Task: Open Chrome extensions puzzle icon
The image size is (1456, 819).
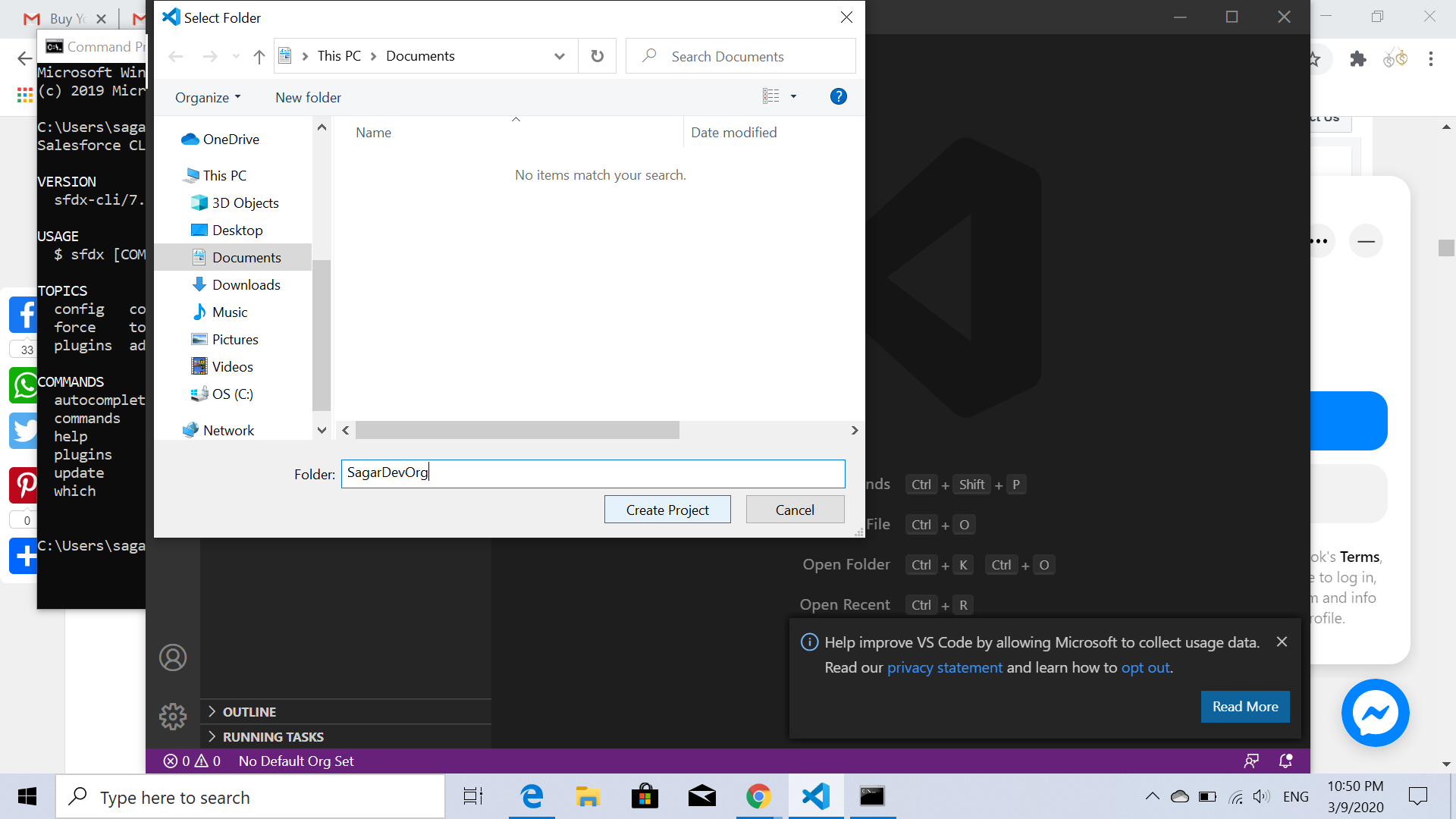Action: (x=1357, y=58)
